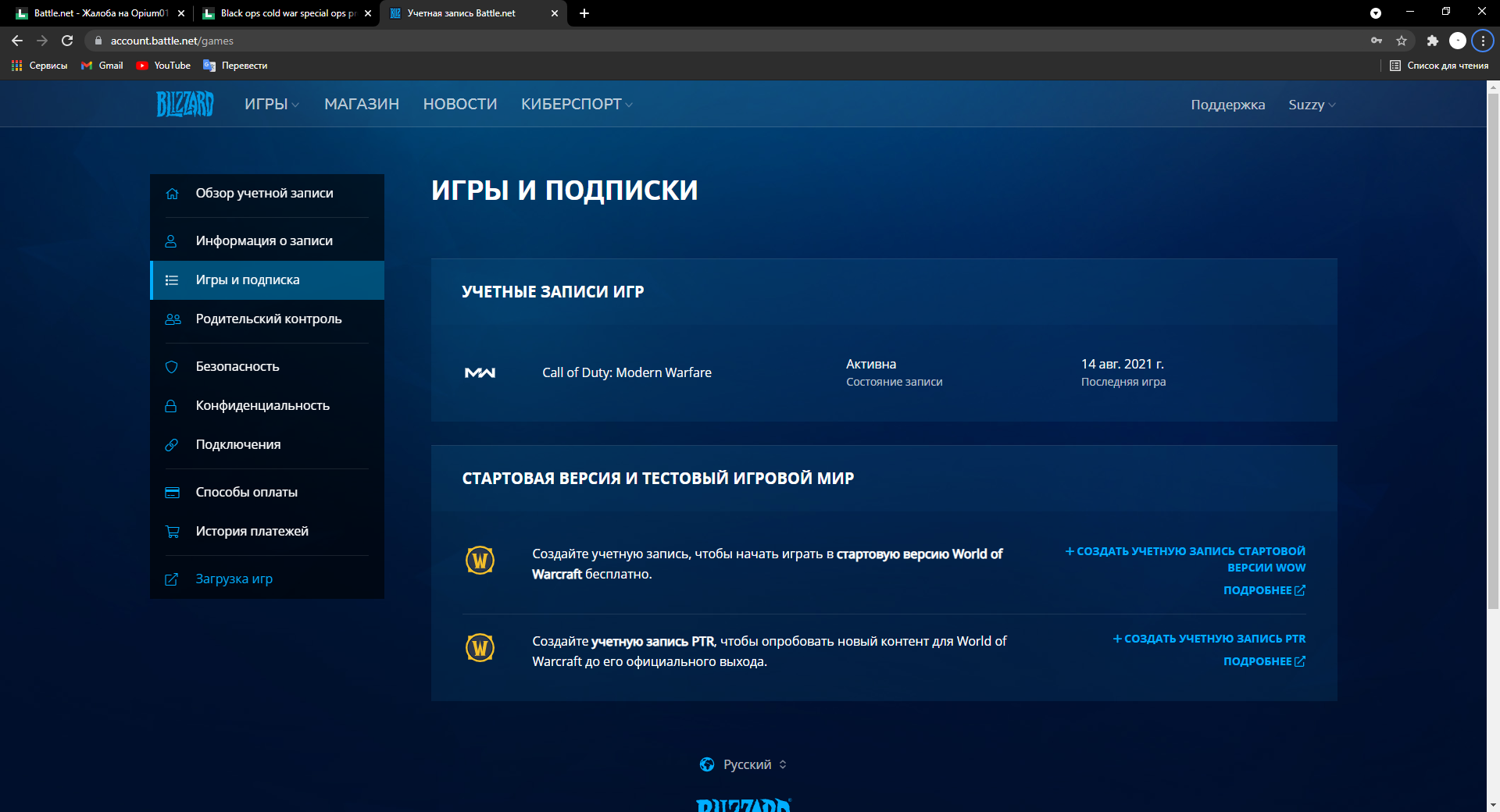Click the Blizzard logo in header
Viewport: 1500px width, 812px height.
tap(185, 104)
